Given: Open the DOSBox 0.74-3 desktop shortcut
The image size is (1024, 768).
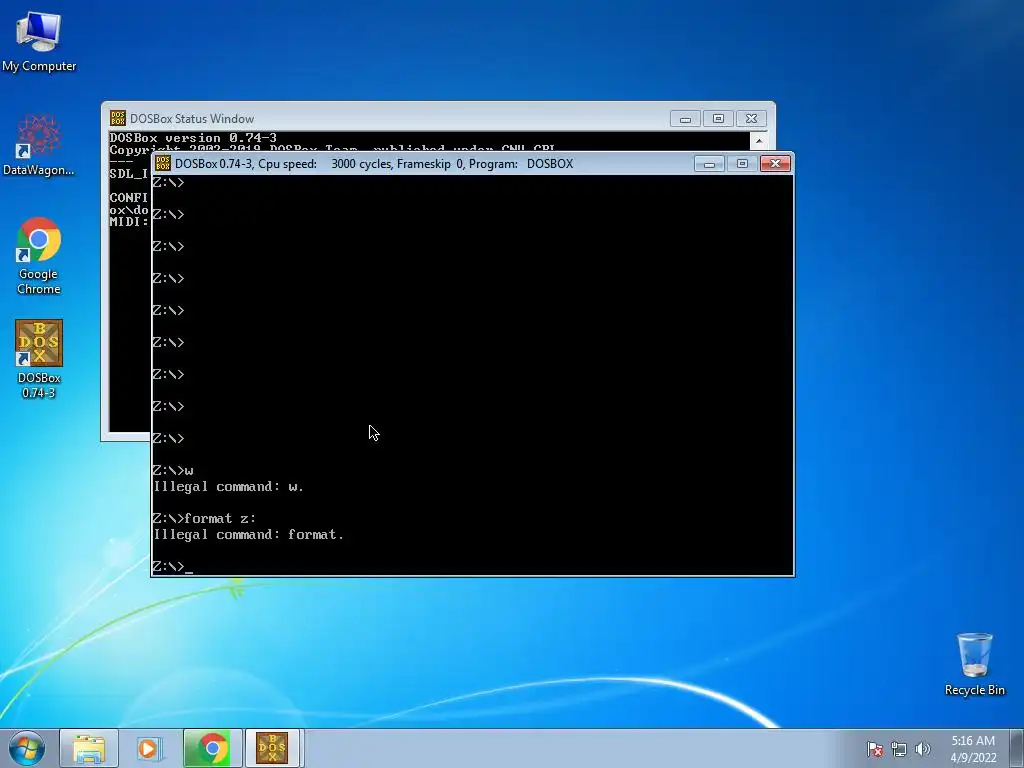Looking at the screenshot, I should 39,359.
